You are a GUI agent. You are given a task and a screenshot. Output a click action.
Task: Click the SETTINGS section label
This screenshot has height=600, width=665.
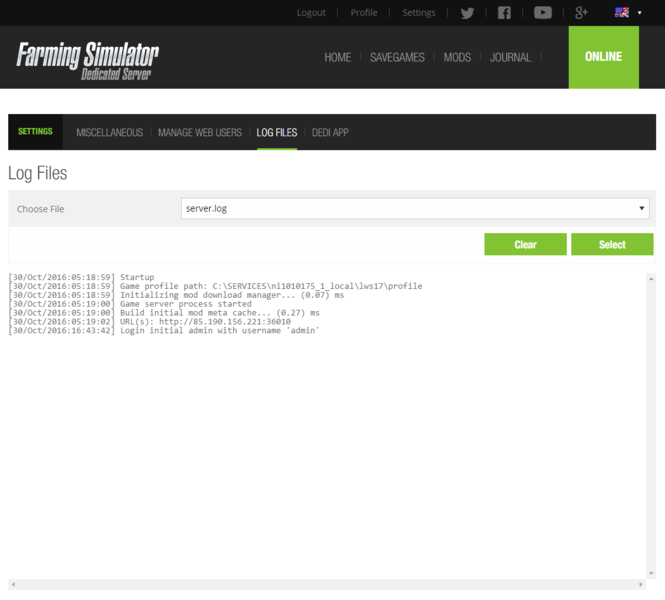pyautogui.click(x=35, y=131)
